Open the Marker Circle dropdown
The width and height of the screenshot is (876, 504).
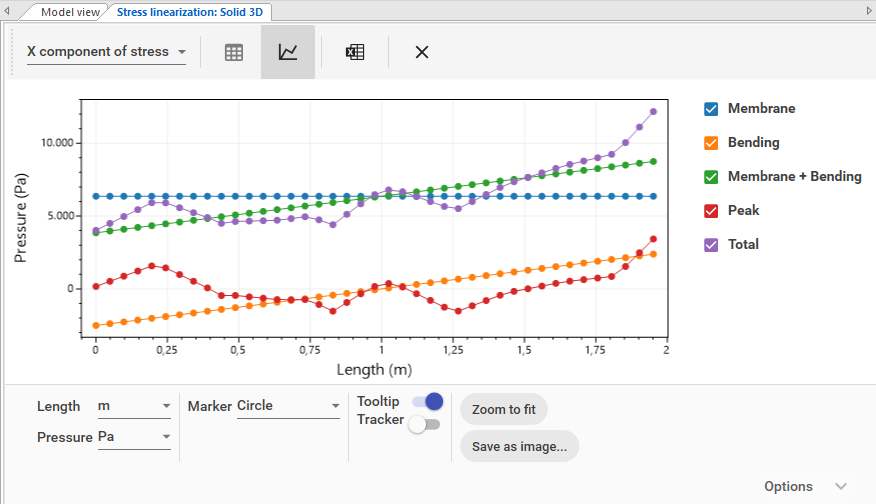(x=288, y=407)
